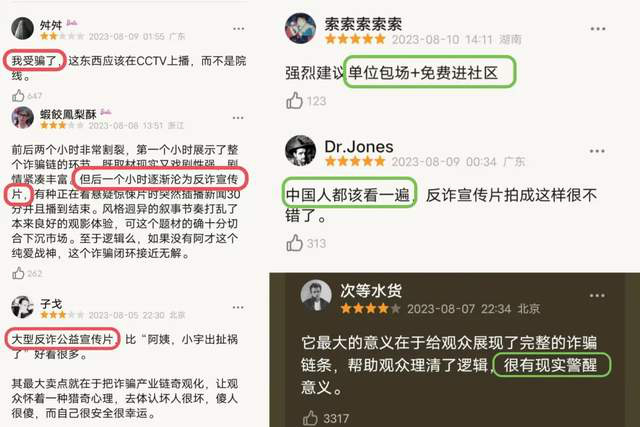Like 次等水货's review with 3317 likes
The width and height of the screenshot is (640, 427).
coord(310,418)
